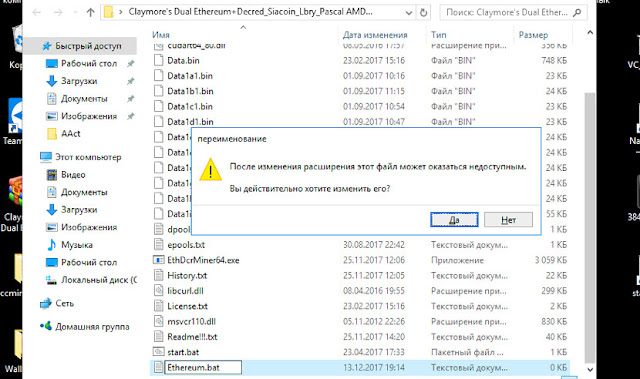Select epools.txt file

tap(186, 245)
